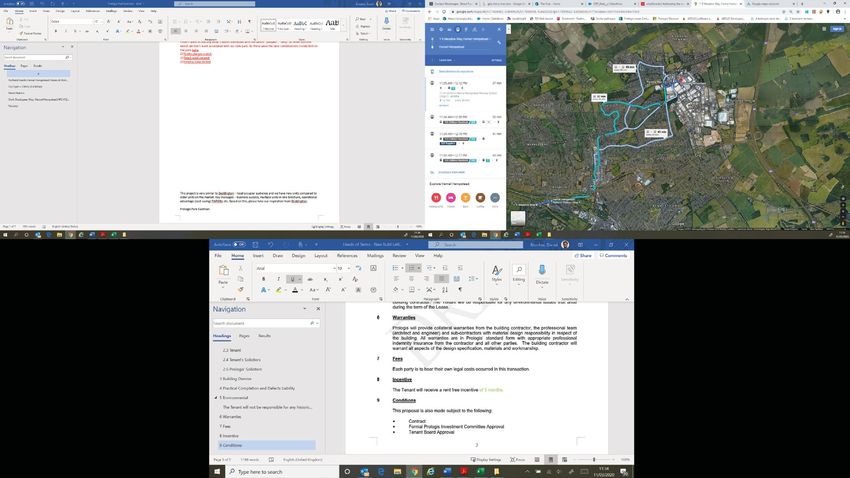This screenshot has height=478, width=850.
Task: Toggle Show/Hide paragraph marks in bottom Word
Action: (460, 289)
